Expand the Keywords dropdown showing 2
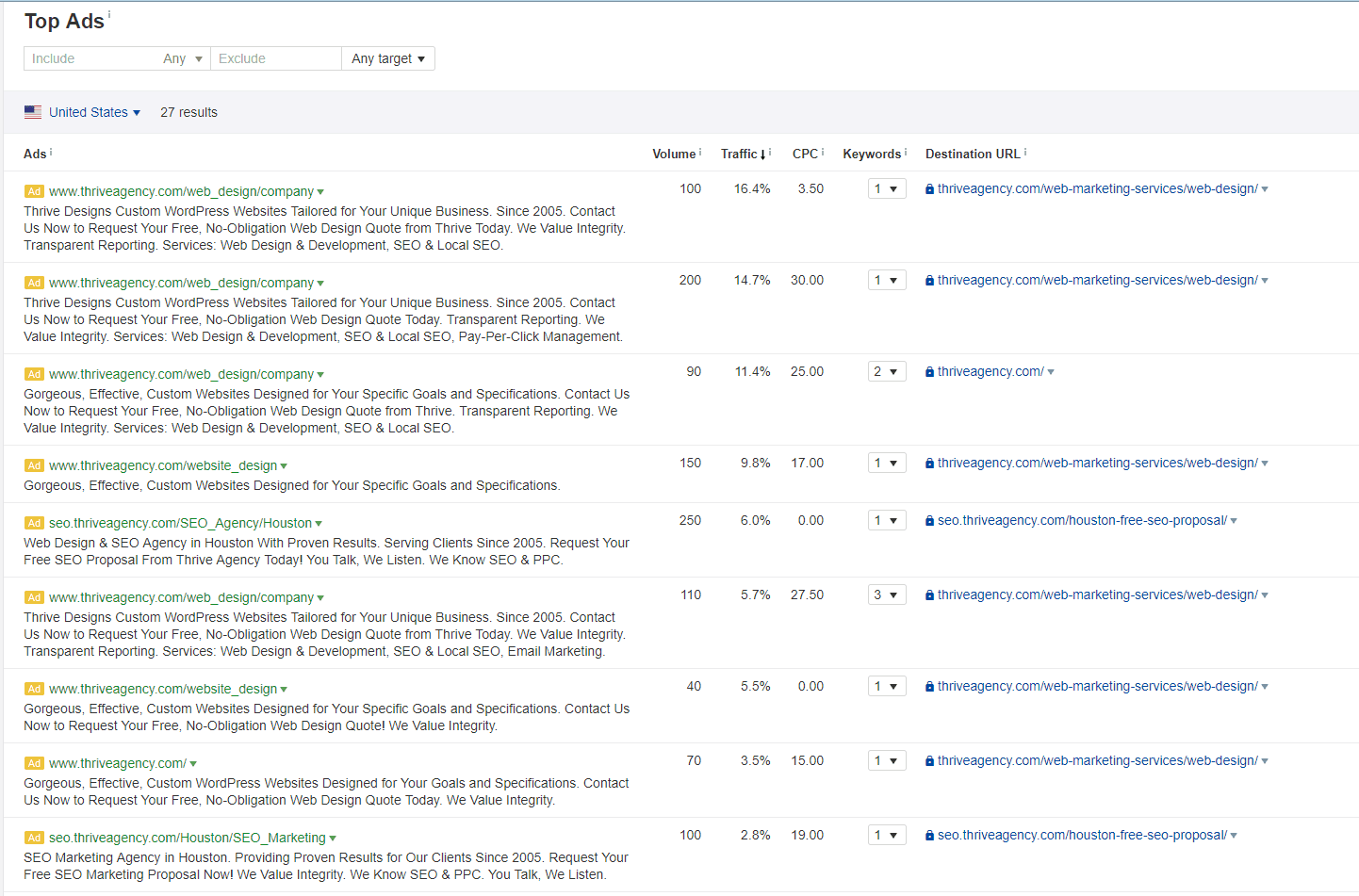The height and width of the screenshot is (896, 1359). (886, 370)
